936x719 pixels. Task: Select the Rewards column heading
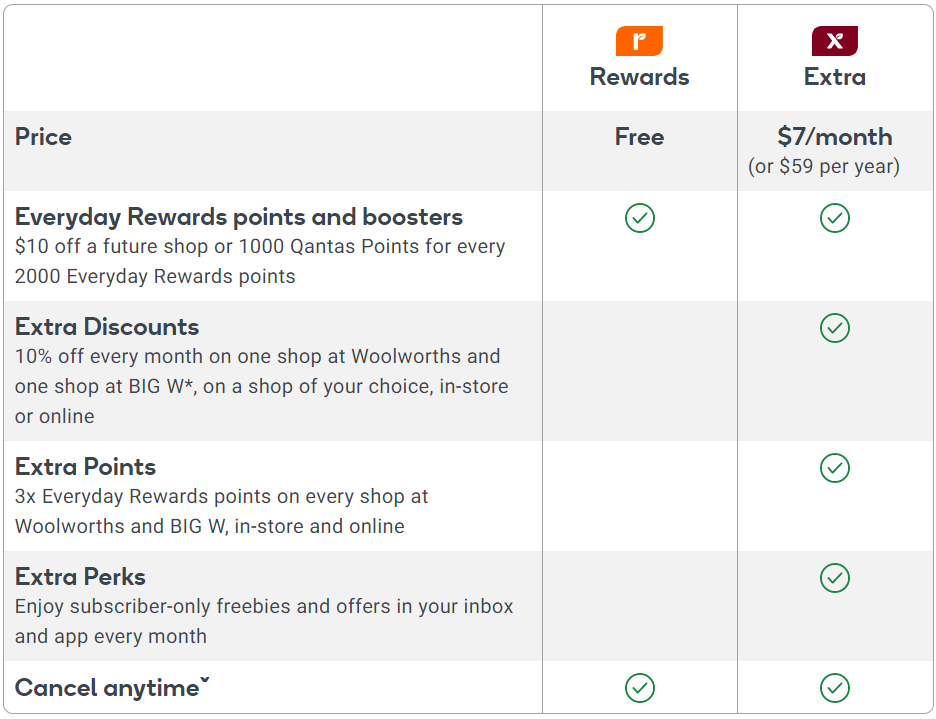pyautogui.click(x=639, y=77)
